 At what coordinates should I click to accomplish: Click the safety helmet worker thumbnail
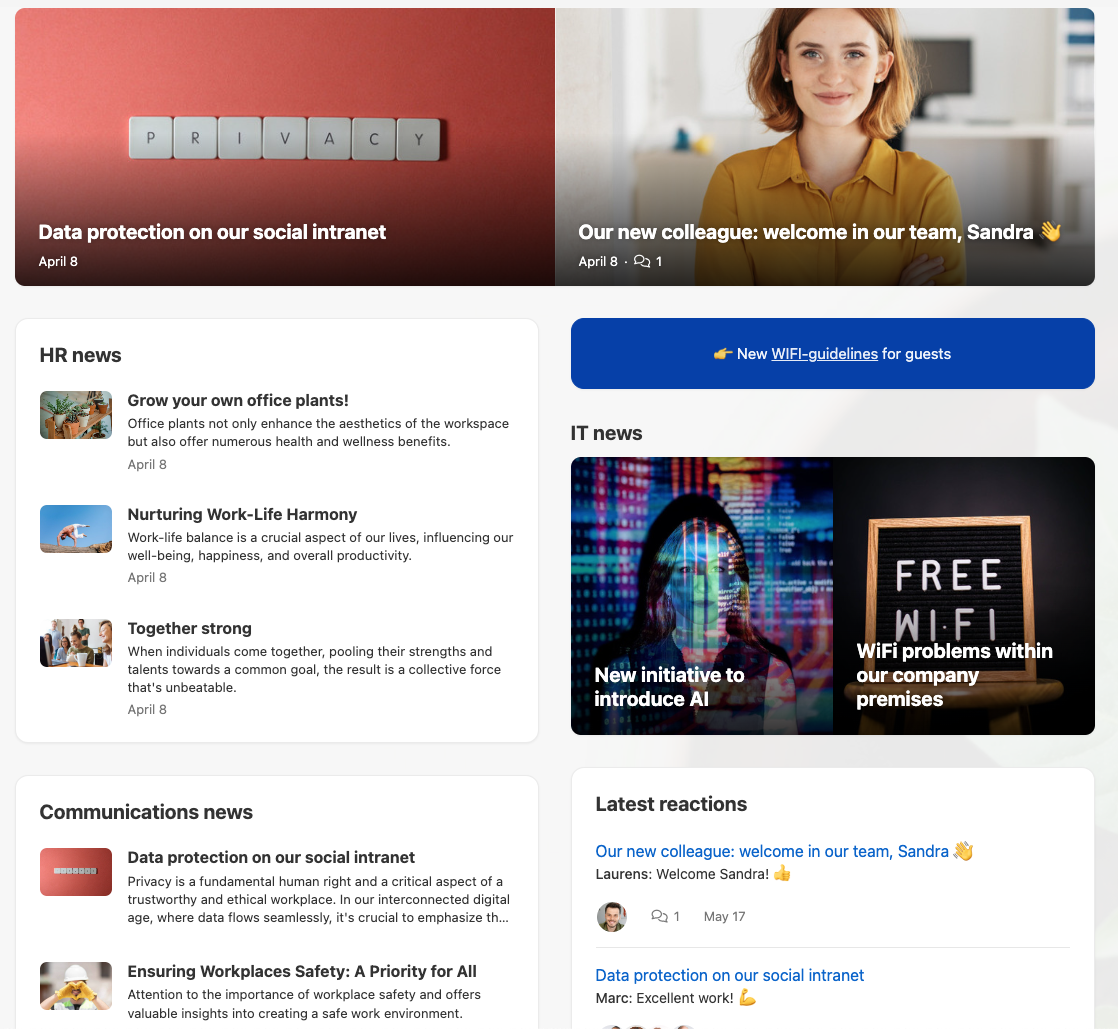76,986
